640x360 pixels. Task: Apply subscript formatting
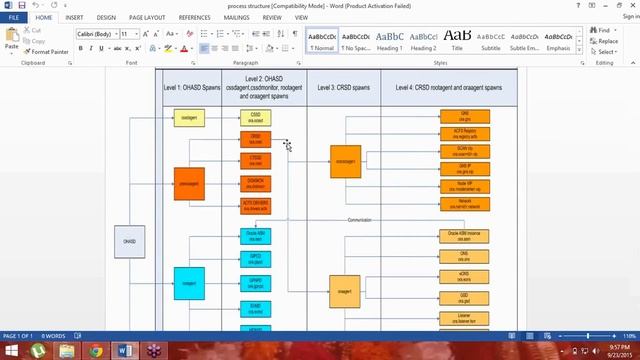coord(128,49)
